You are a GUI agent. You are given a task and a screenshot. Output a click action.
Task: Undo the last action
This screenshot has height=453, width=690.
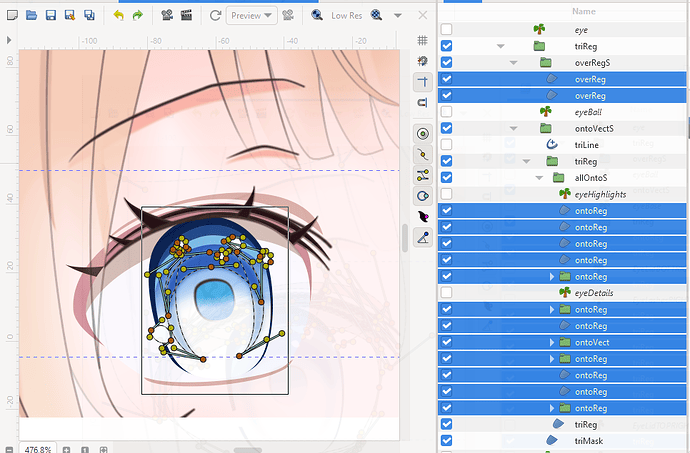(x=118, y=15)
